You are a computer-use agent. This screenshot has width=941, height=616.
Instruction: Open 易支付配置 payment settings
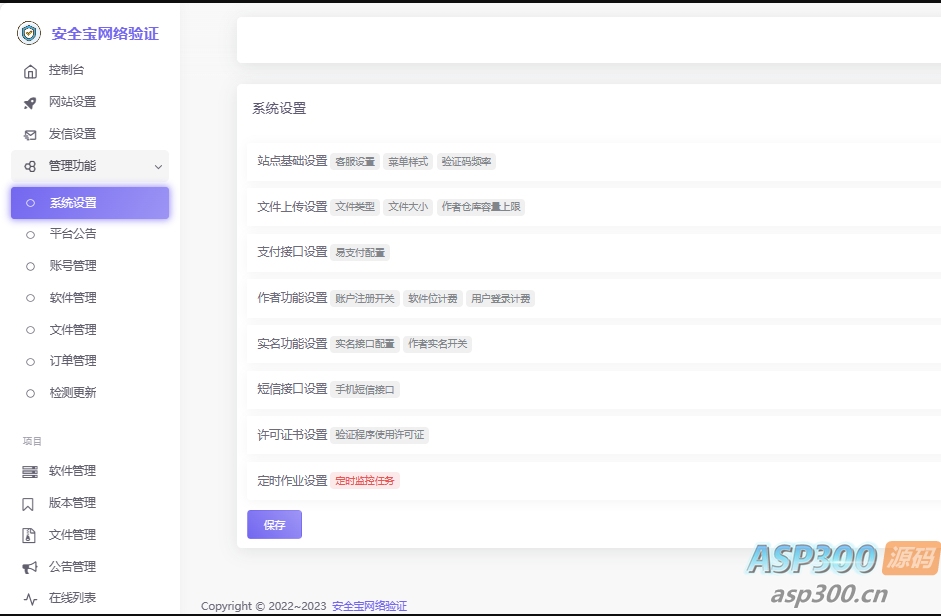pyautogui.click(x=361, y=252)
